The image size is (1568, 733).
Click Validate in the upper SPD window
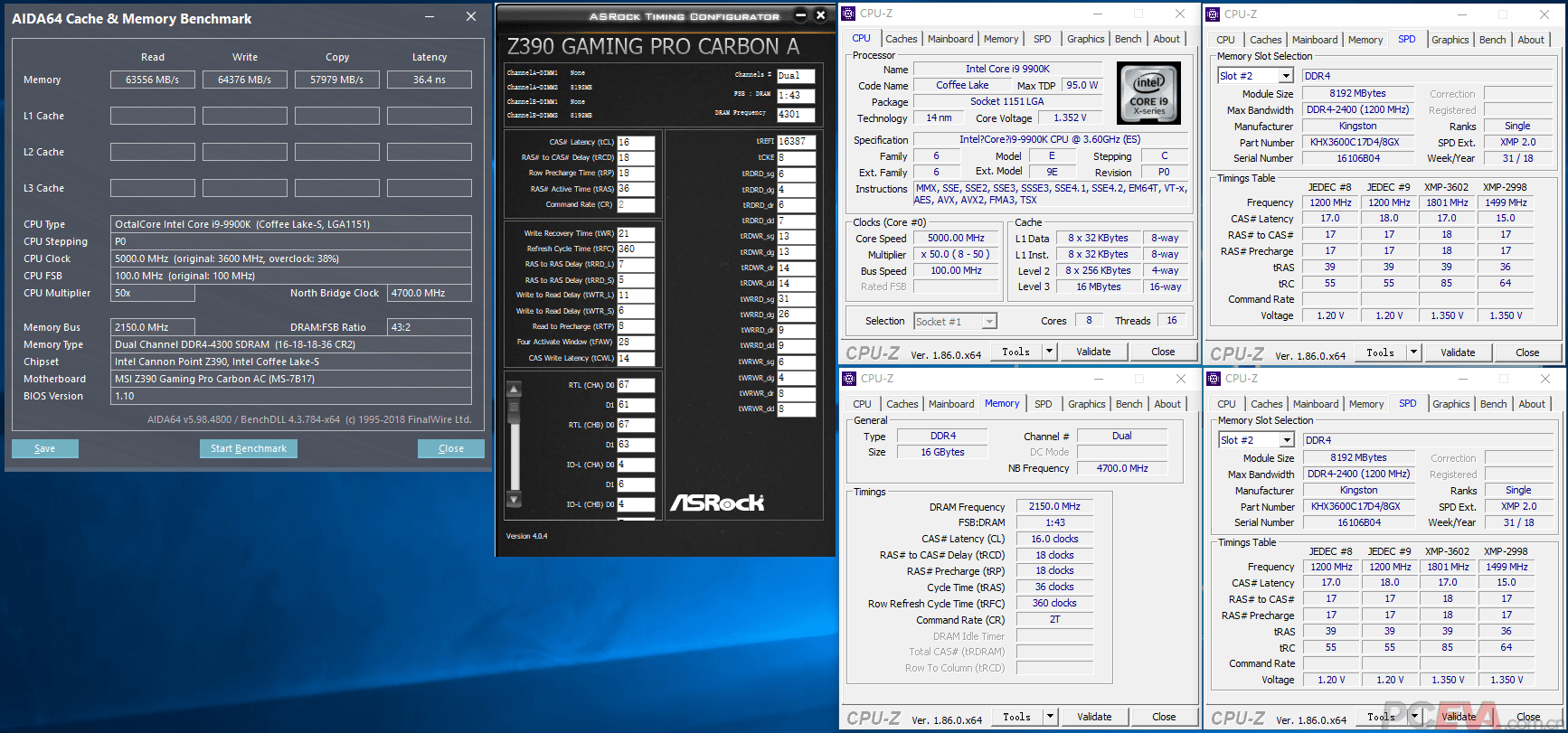(1459, 352)
